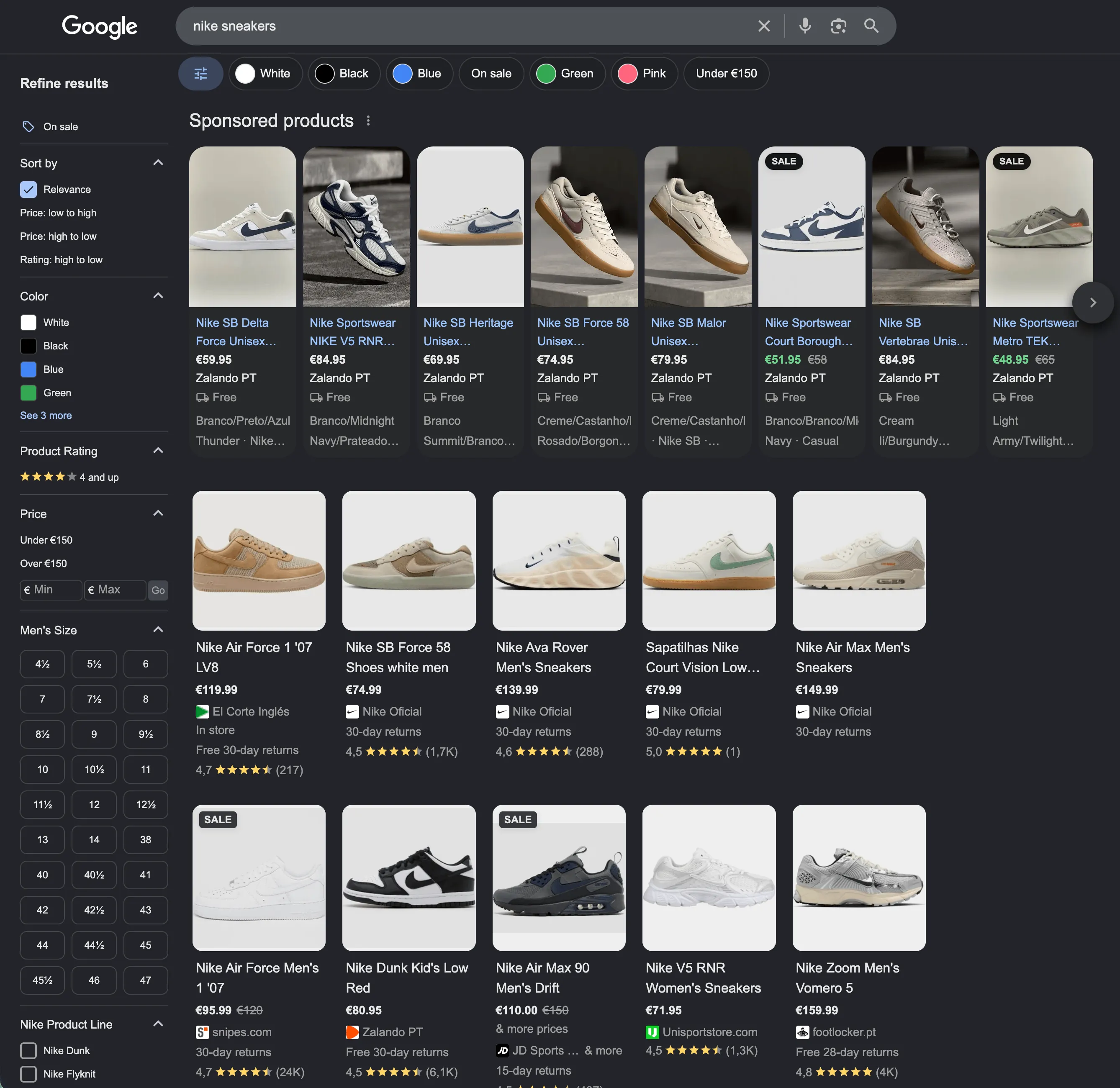Click Nike Oficial icon under Nike Air Max Men's
The width and height of the screenshot is (1120, 1088).
pos(802,711)
